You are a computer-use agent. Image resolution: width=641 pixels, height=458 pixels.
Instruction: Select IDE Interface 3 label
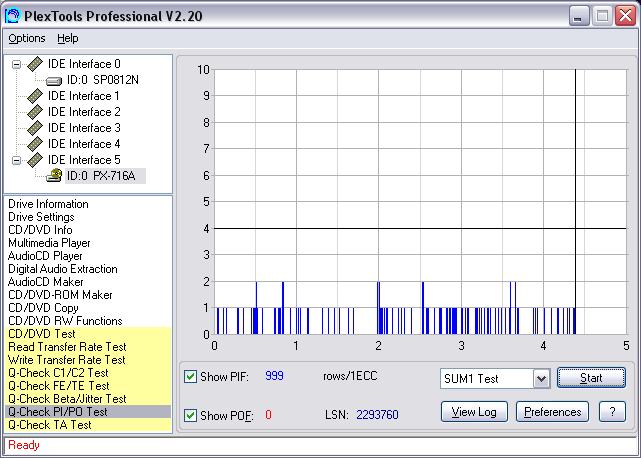click(x=84, y=128)
